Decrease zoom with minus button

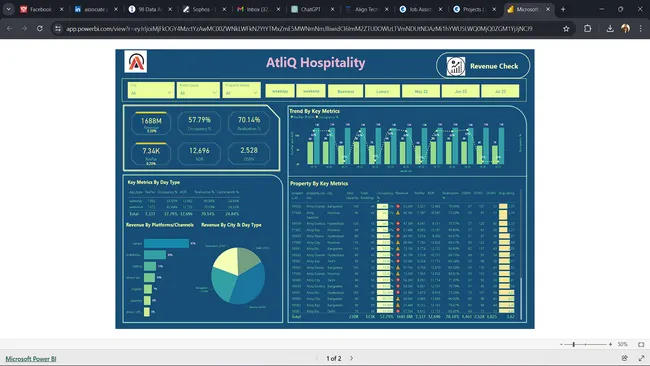click(x=561, y=344)
